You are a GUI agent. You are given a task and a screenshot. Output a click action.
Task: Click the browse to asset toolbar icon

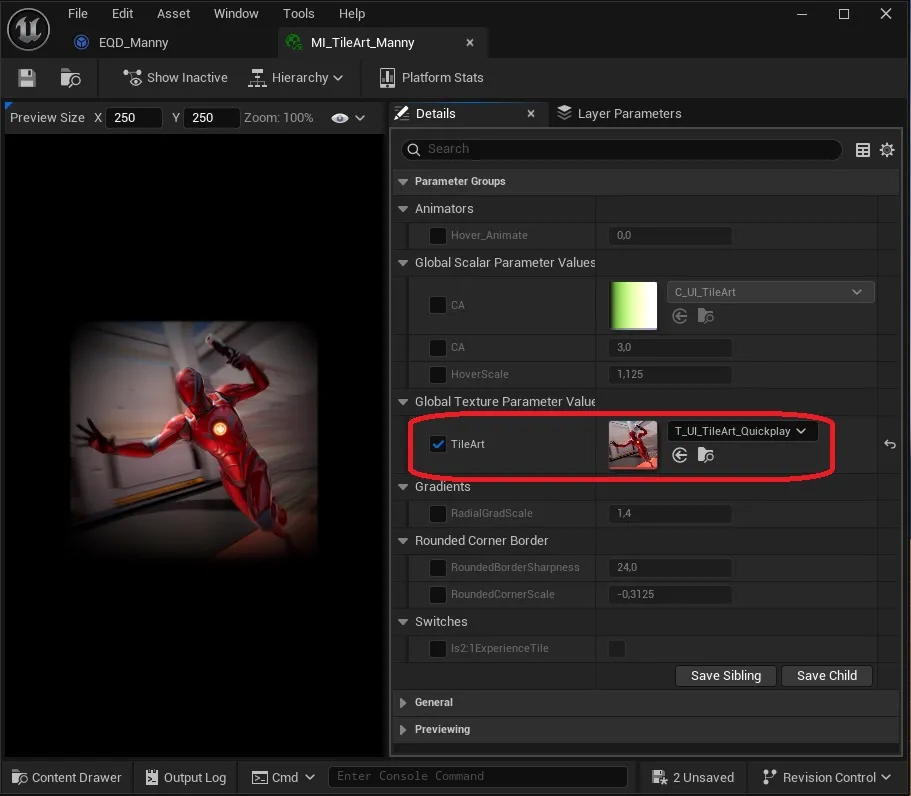pos(70,78)
